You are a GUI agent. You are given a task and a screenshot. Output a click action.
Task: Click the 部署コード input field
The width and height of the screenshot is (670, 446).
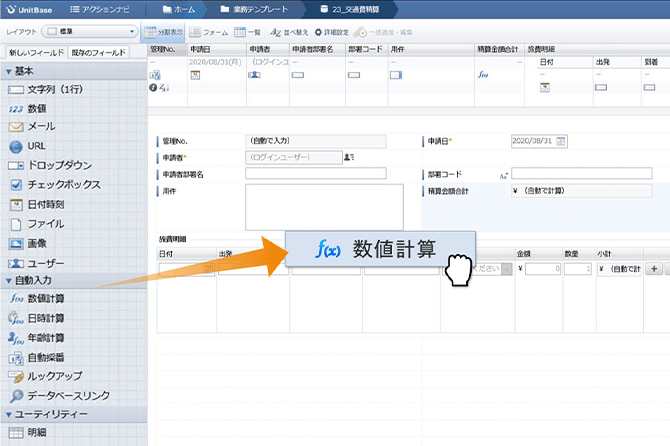click(582, 173)
